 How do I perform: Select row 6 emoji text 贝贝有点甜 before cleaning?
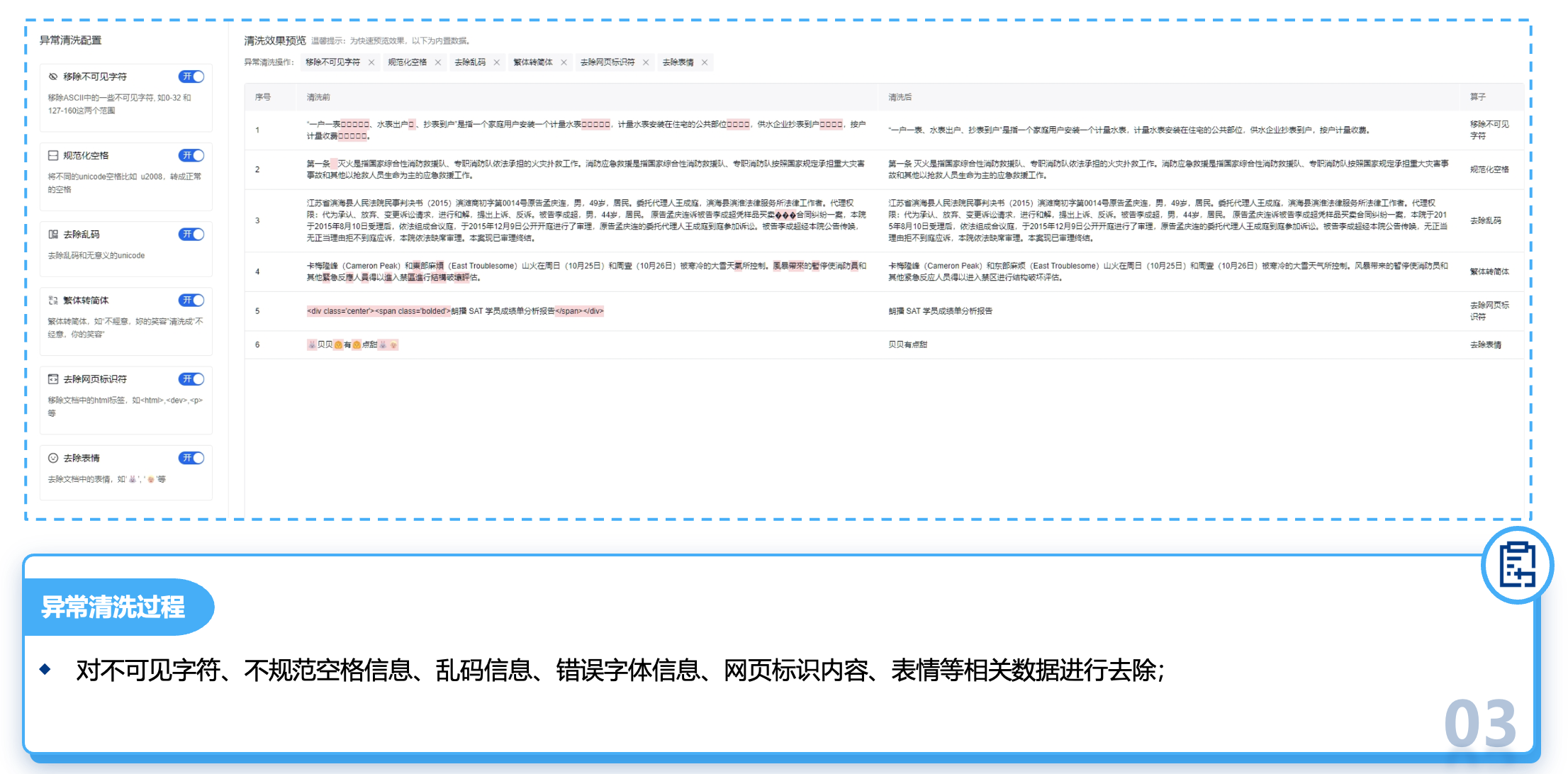(x=352, y=345)
